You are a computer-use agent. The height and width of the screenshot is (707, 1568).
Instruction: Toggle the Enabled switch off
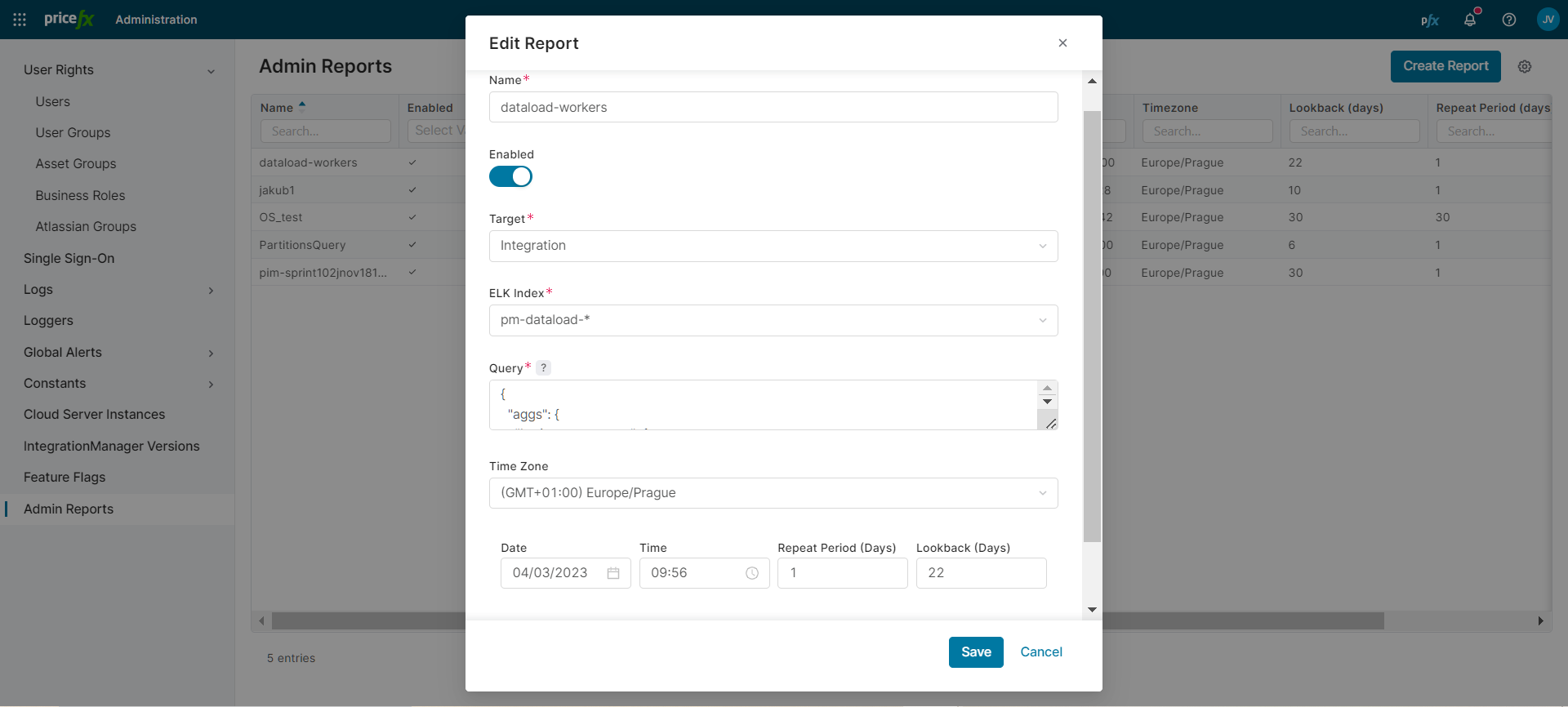[x=510, y=177]
